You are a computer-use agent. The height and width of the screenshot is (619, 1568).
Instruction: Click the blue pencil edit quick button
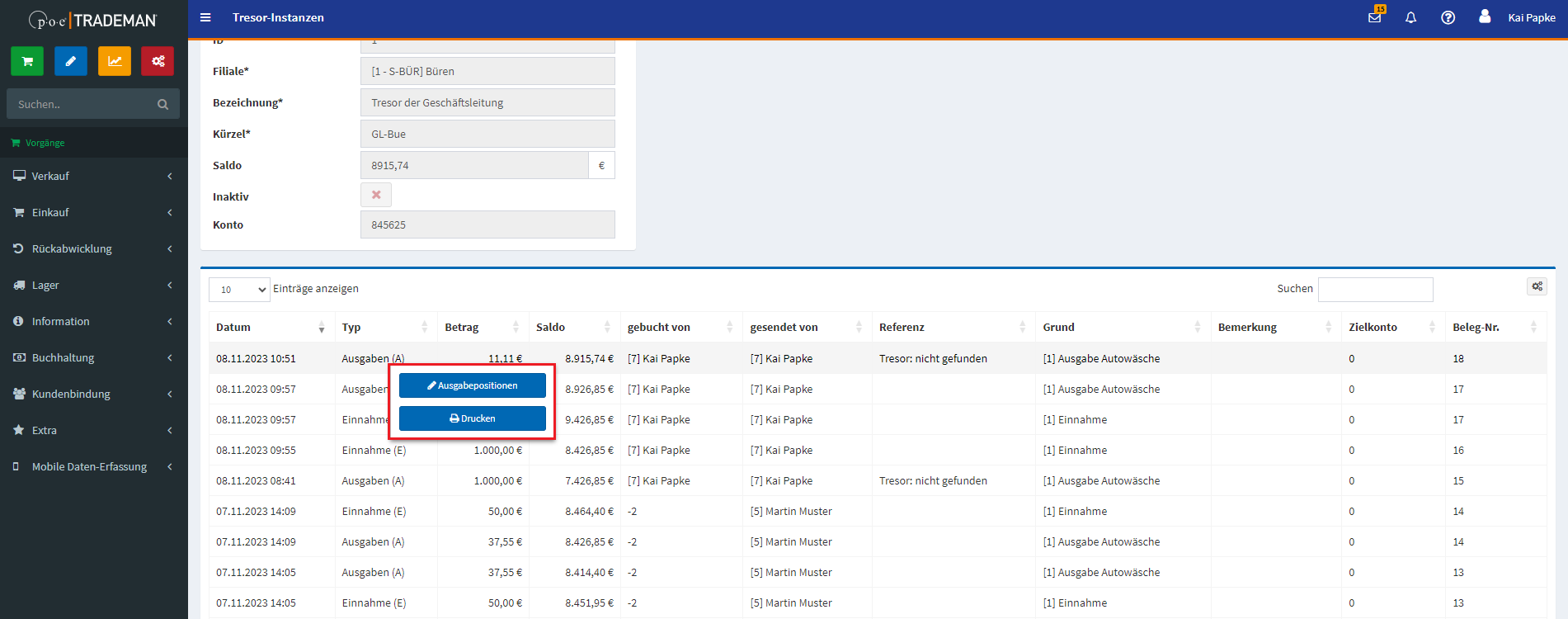[71, 61]
